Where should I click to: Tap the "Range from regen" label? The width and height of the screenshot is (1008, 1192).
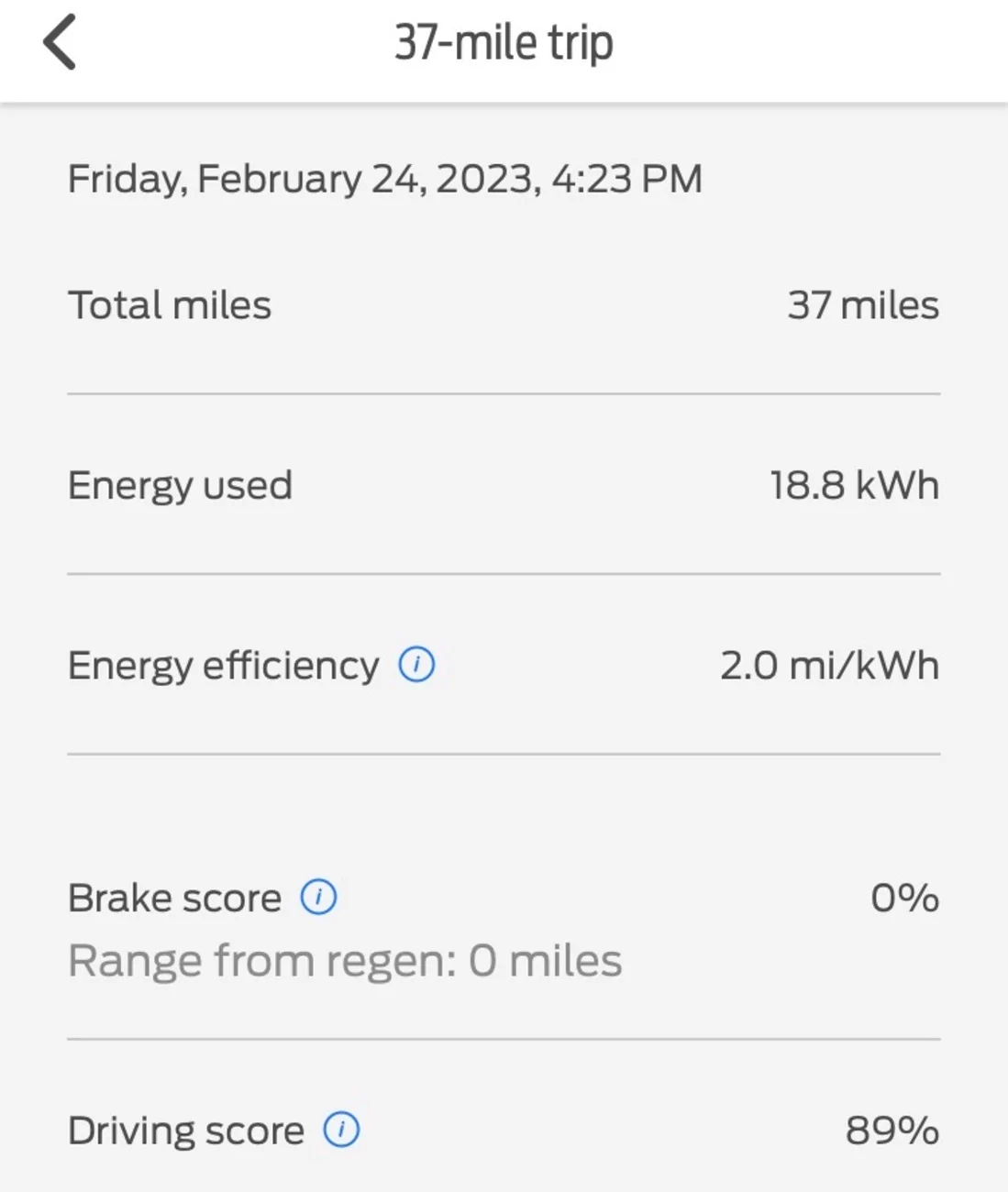point(261,961)
